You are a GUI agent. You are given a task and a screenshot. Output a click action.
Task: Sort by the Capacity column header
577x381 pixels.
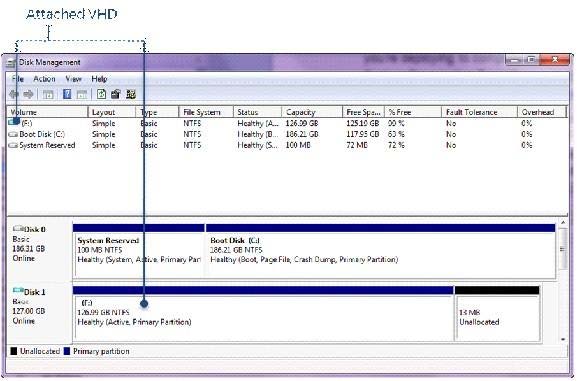pyautogui.click(x=312, y=112)
